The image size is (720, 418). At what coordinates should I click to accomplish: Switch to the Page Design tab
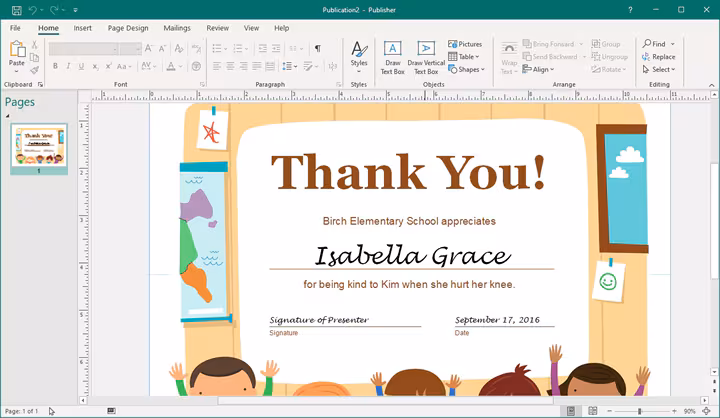coord(128,28)
